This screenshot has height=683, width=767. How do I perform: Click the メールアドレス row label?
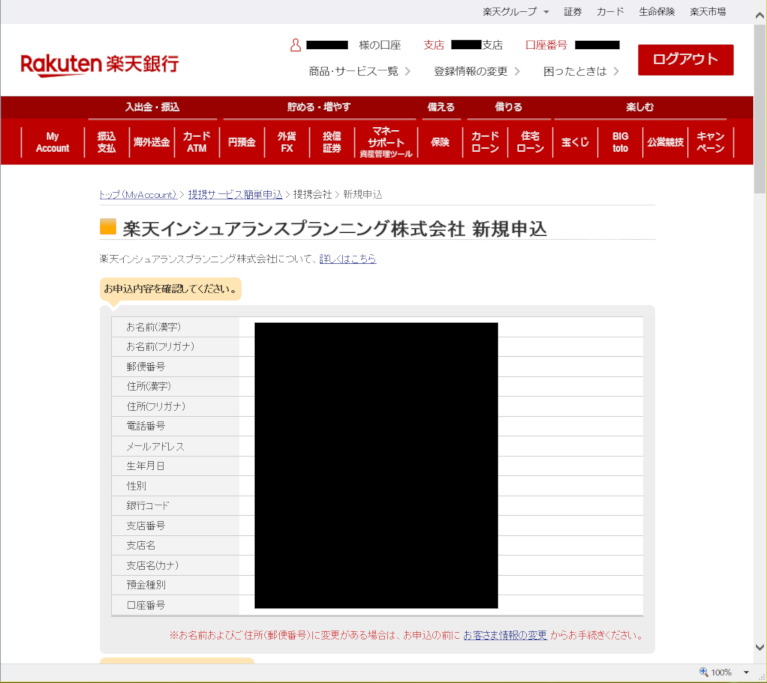click(156, 446)
